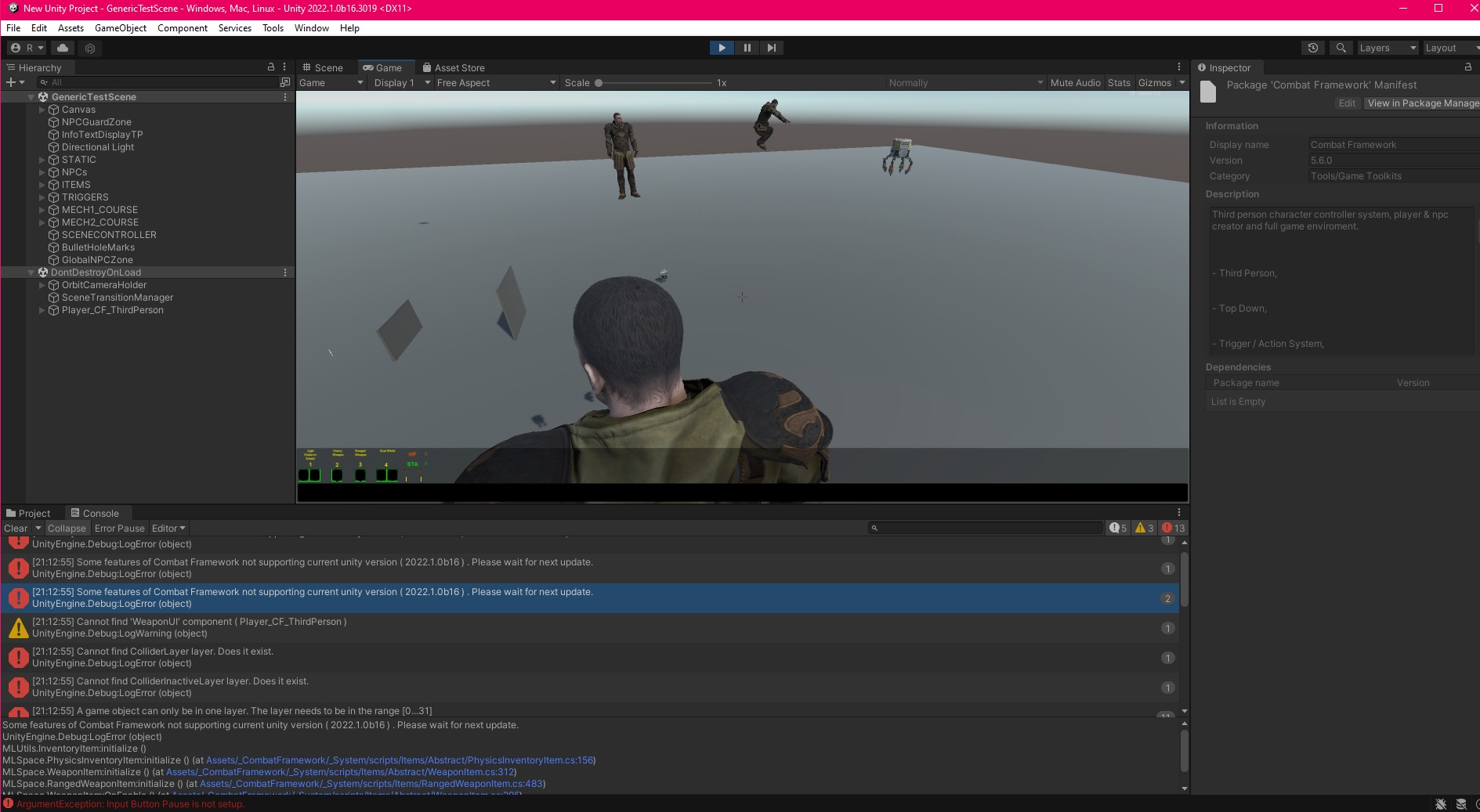This screenshot has height=812, width=1480.
Task: Click the Debug mode bug icon in status bar
Action: pyautogui.click(x=1441, y=804)
